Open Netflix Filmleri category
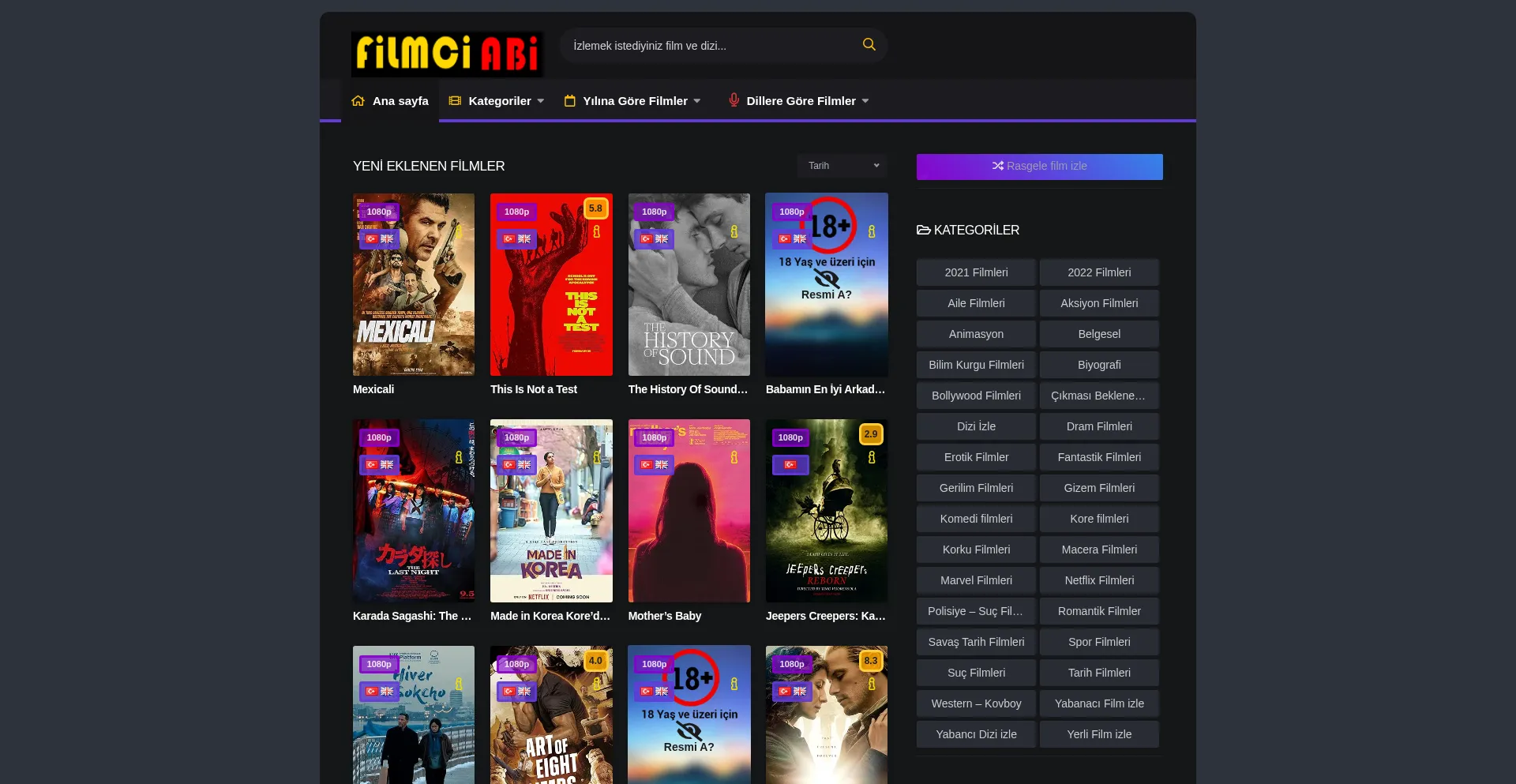The image size is (1516, 784). pos(1099,580)
